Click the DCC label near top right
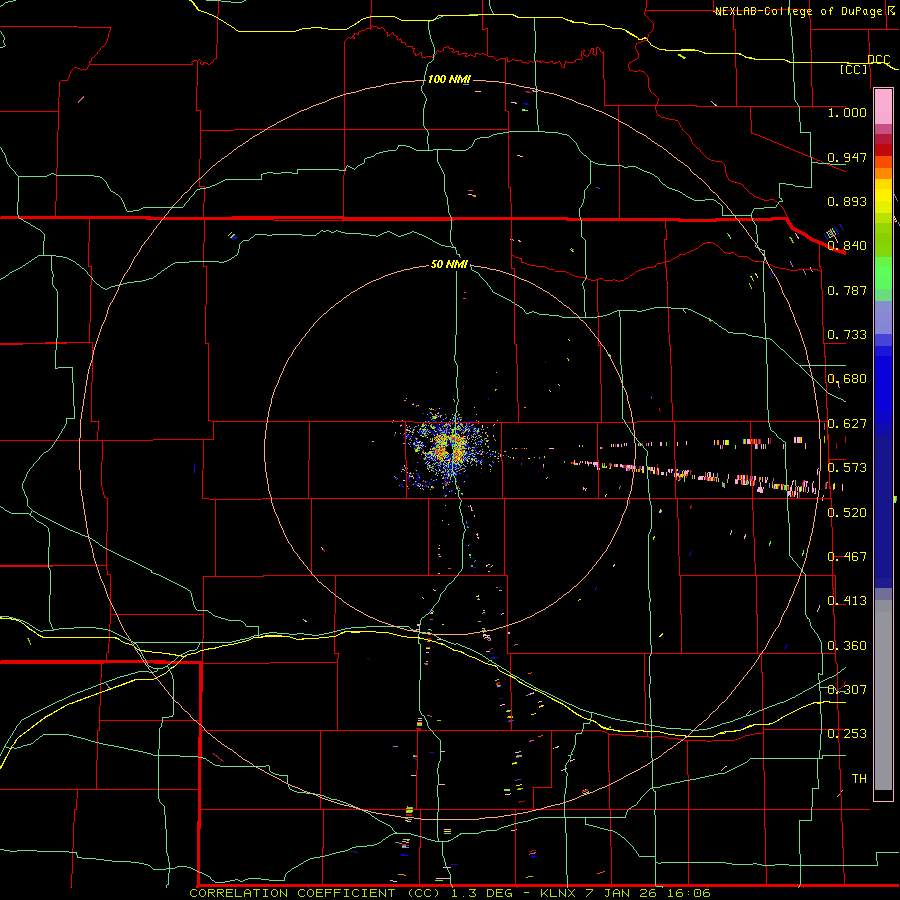Screen dimensions: 900x900 tap(879, 60)
